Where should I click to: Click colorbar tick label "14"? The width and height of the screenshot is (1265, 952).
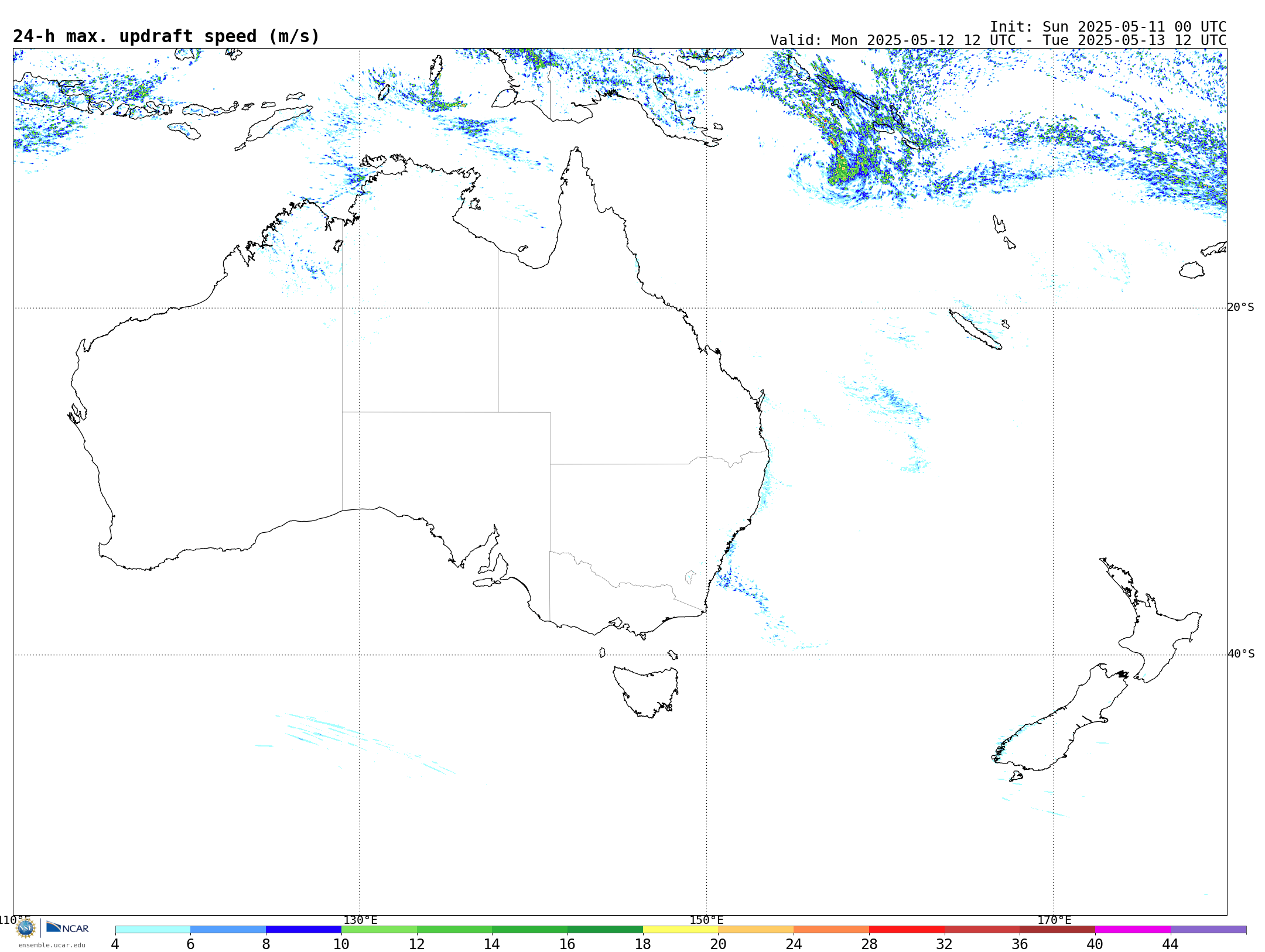(x=492, y=944)
